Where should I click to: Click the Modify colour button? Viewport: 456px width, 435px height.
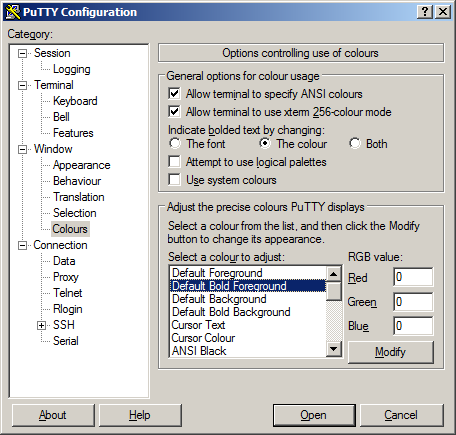(391, 352)
